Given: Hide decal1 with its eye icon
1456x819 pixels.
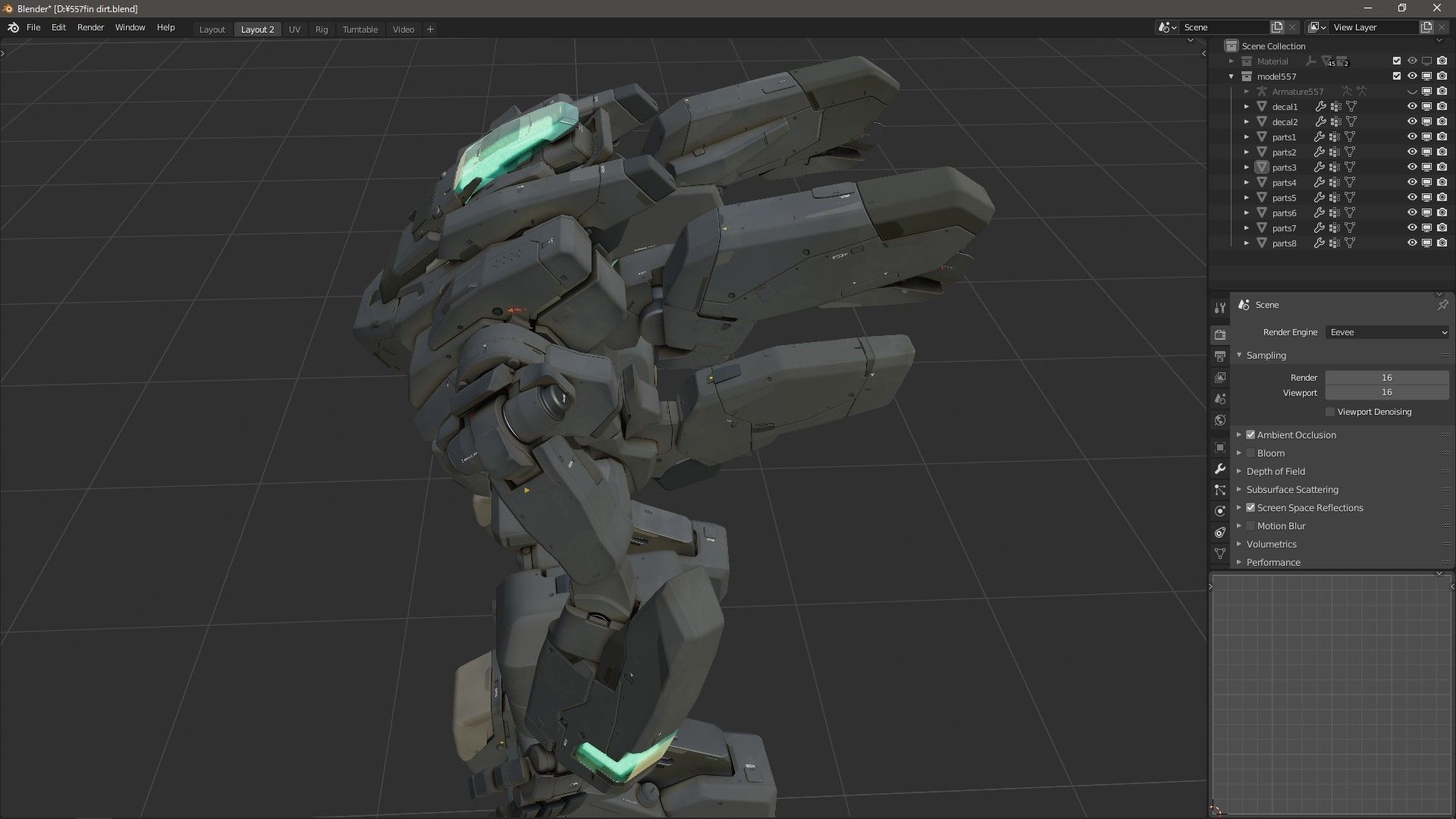Looking at the screenshot, I should 1411,107.
